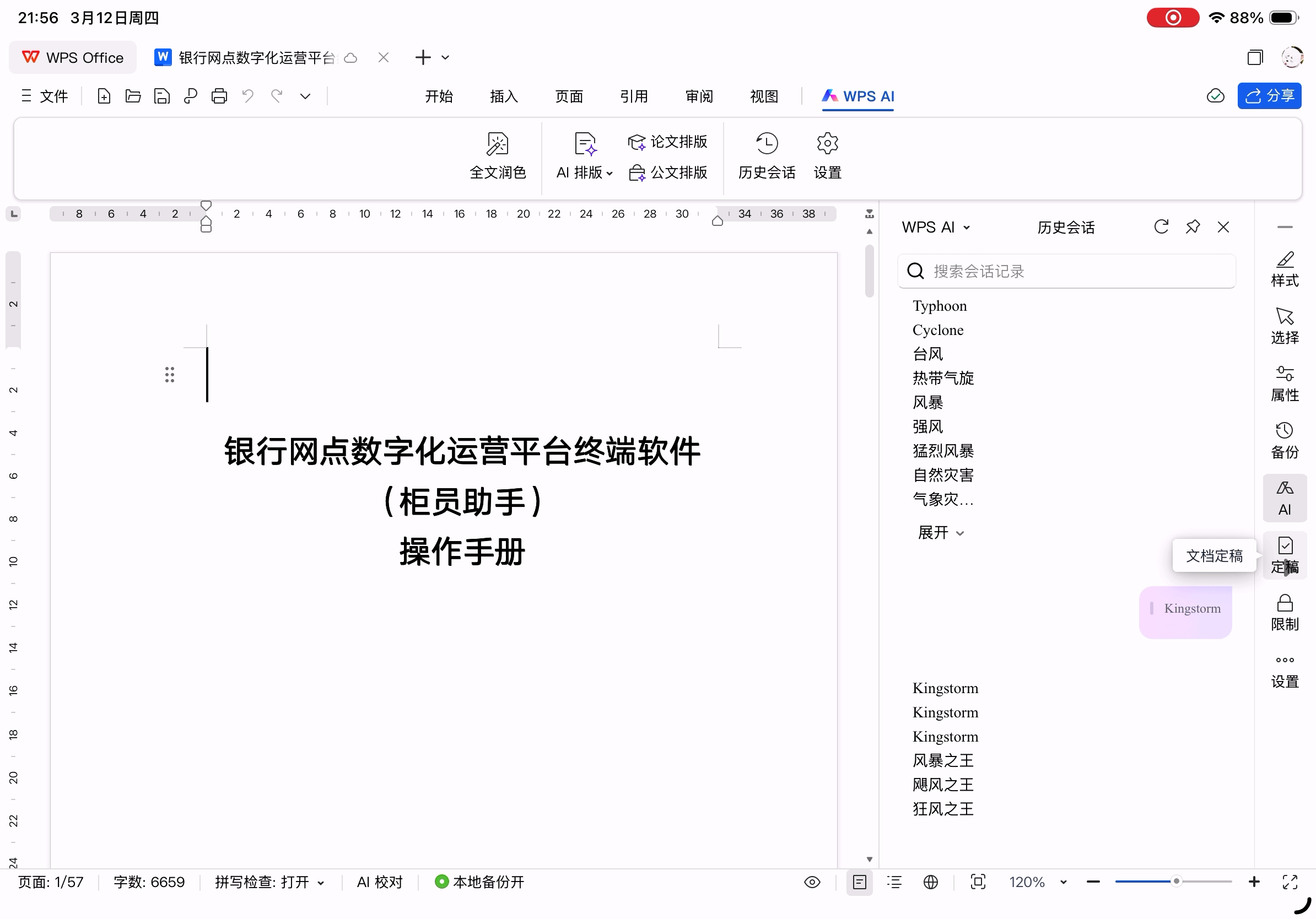
Task: Switch to the 插入 tab
Action: coord(504,96)
